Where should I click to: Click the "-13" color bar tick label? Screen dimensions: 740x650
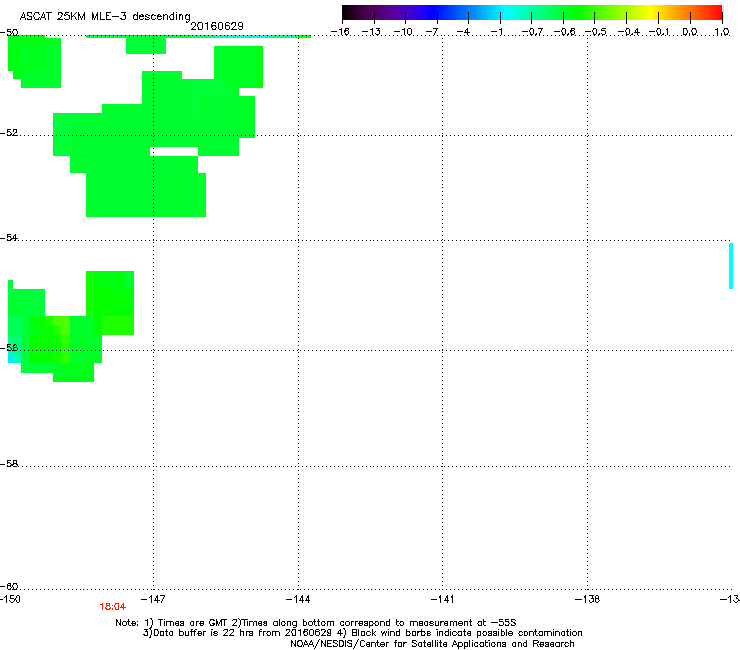371,32
